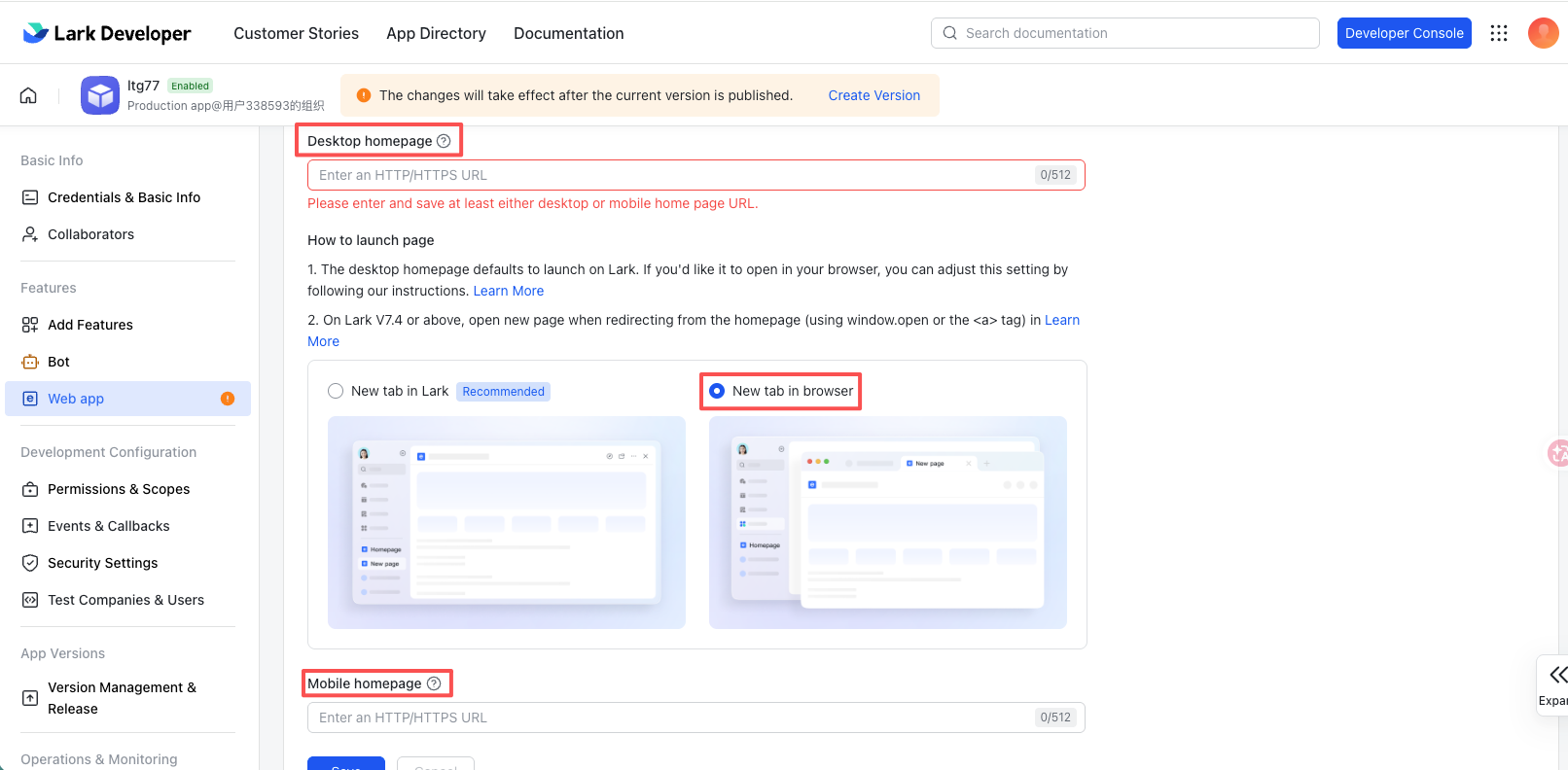Click the Lark Developer logo
1568x770 pixels.
point(107,33)
